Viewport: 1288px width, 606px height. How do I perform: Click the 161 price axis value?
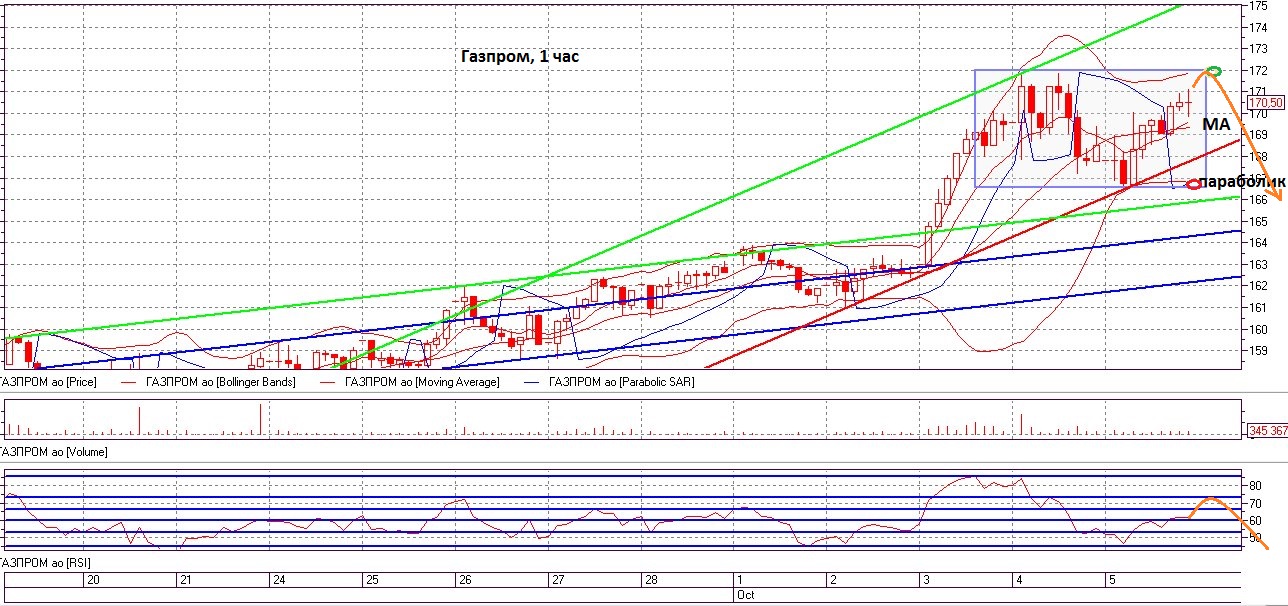(x=1258, y=308)
